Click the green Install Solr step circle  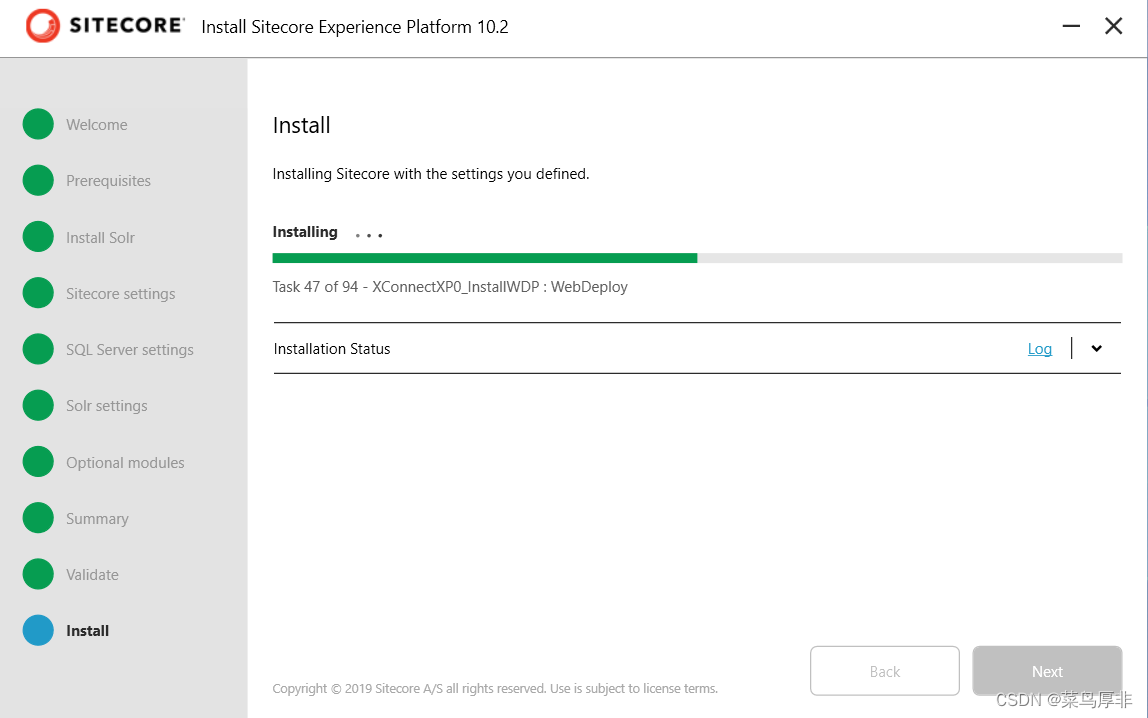(x=38, y=237)
